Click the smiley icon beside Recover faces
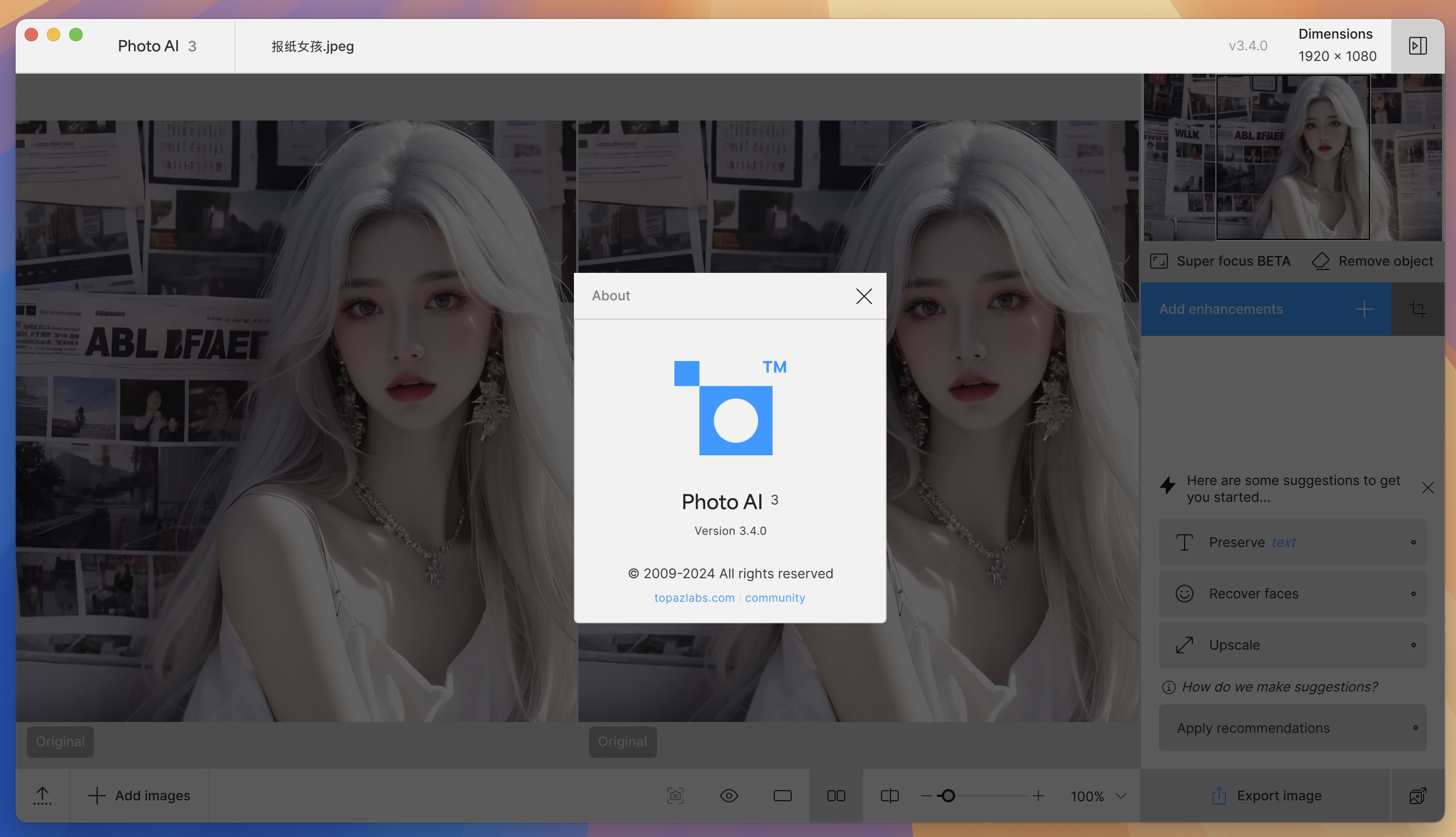The width and height of the screenshot is (1456, 837). (x=1184, y=593)
